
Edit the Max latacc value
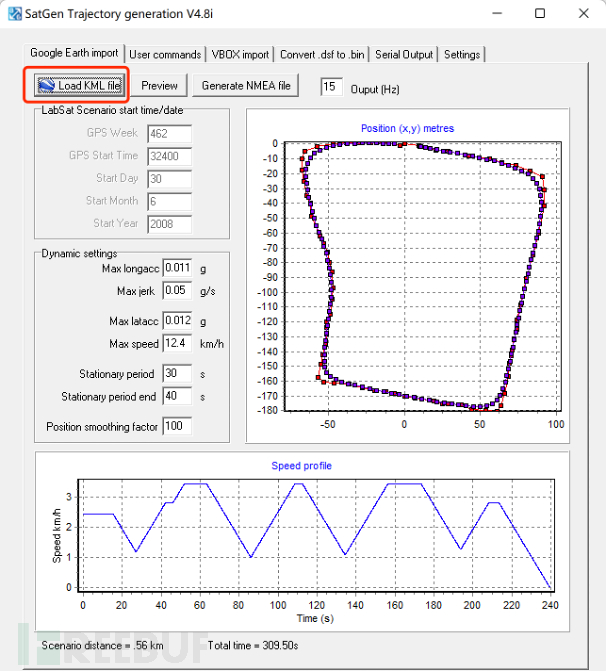[x=177, y=321]
